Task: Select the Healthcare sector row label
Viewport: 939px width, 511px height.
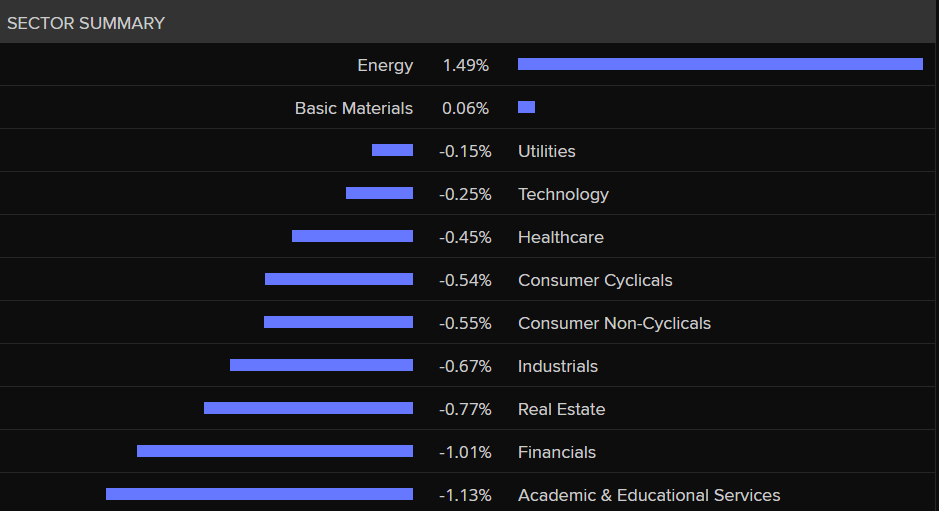Action: (561, 237)
